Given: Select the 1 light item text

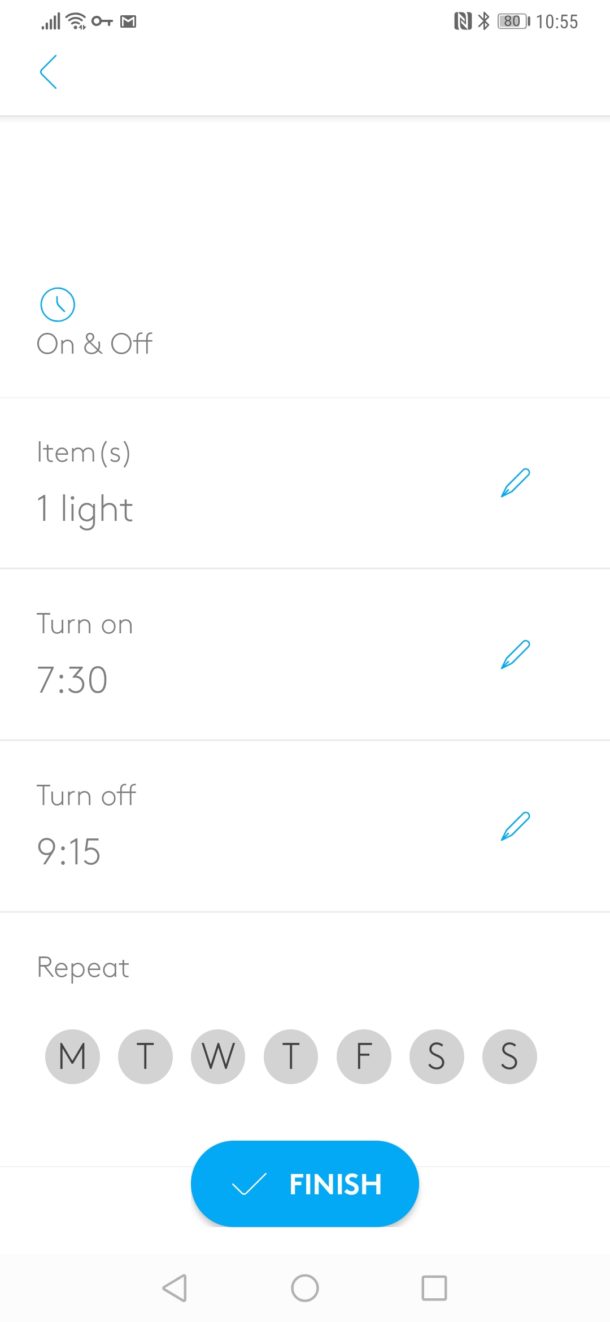Looking at the screenshot, I should pyautogui.click(x=84, y=509).
